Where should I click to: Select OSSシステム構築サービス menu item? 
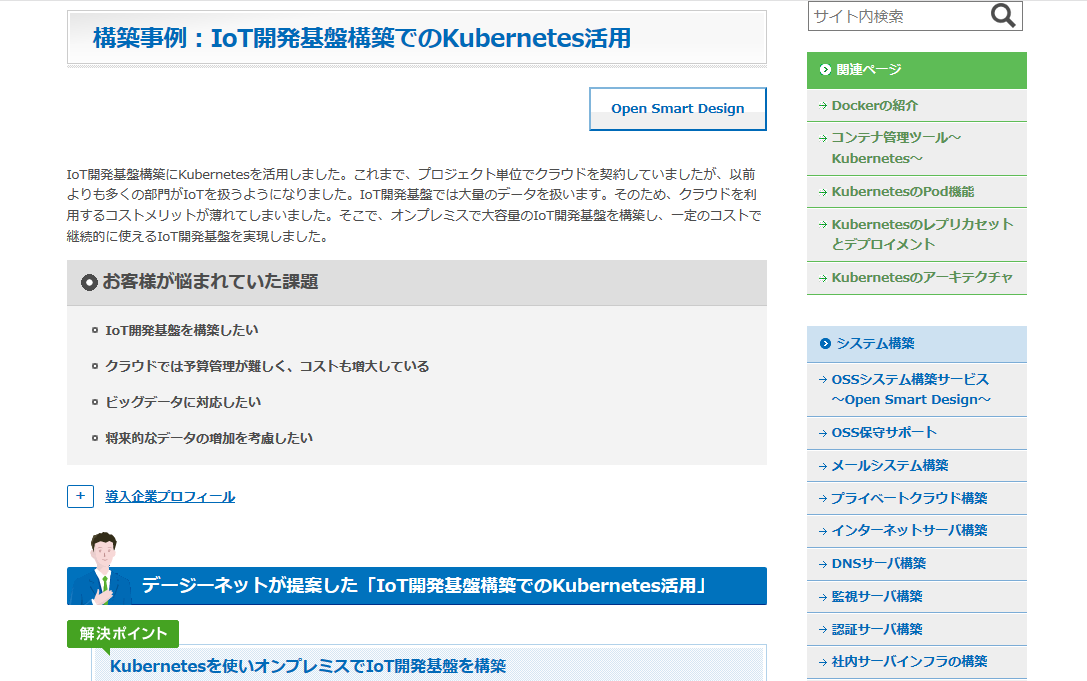909,389
